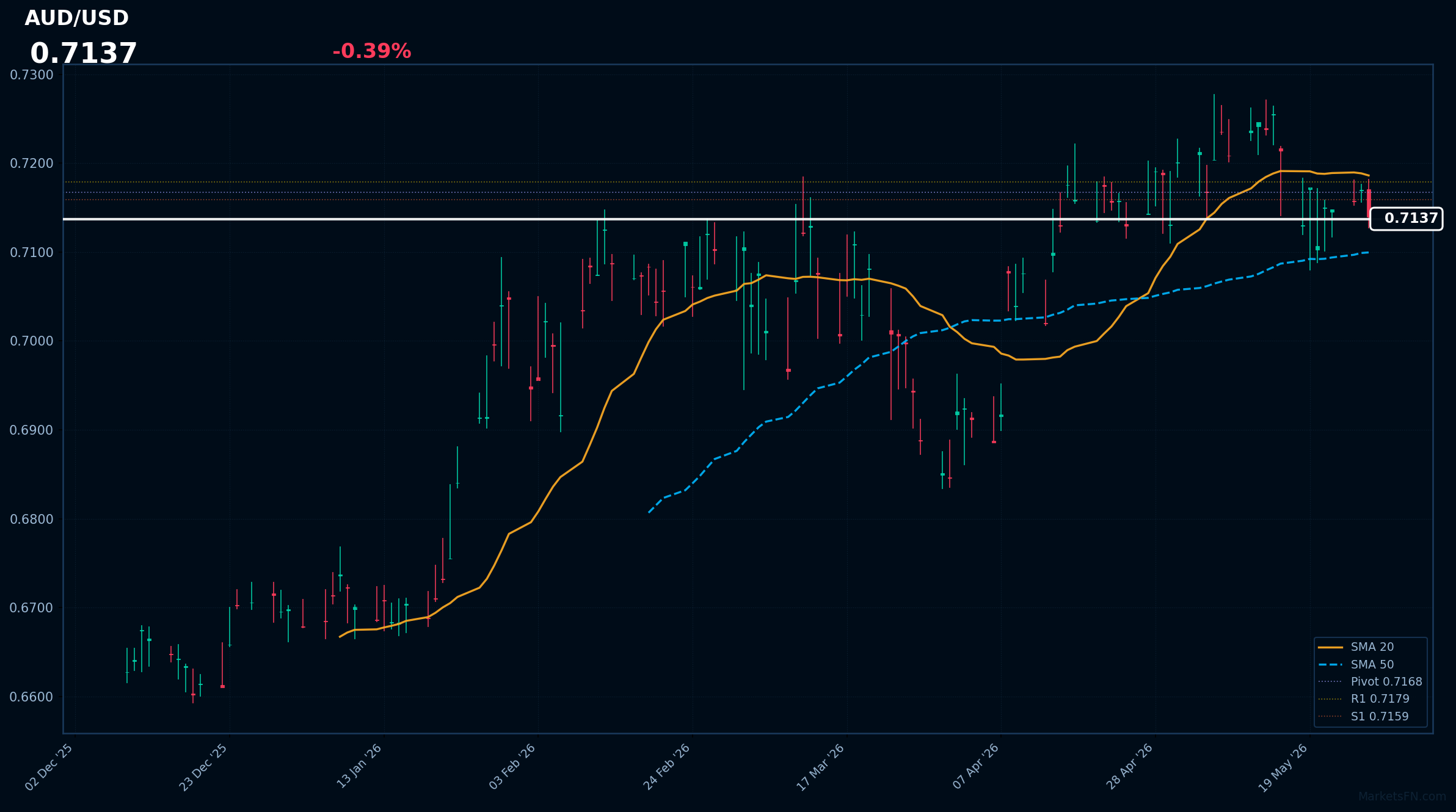Image resolution: width=1456 pixels, height=812 pixels.
Task: Click the R1 0.7179 legend entry
Action: tap(1364, 699)
